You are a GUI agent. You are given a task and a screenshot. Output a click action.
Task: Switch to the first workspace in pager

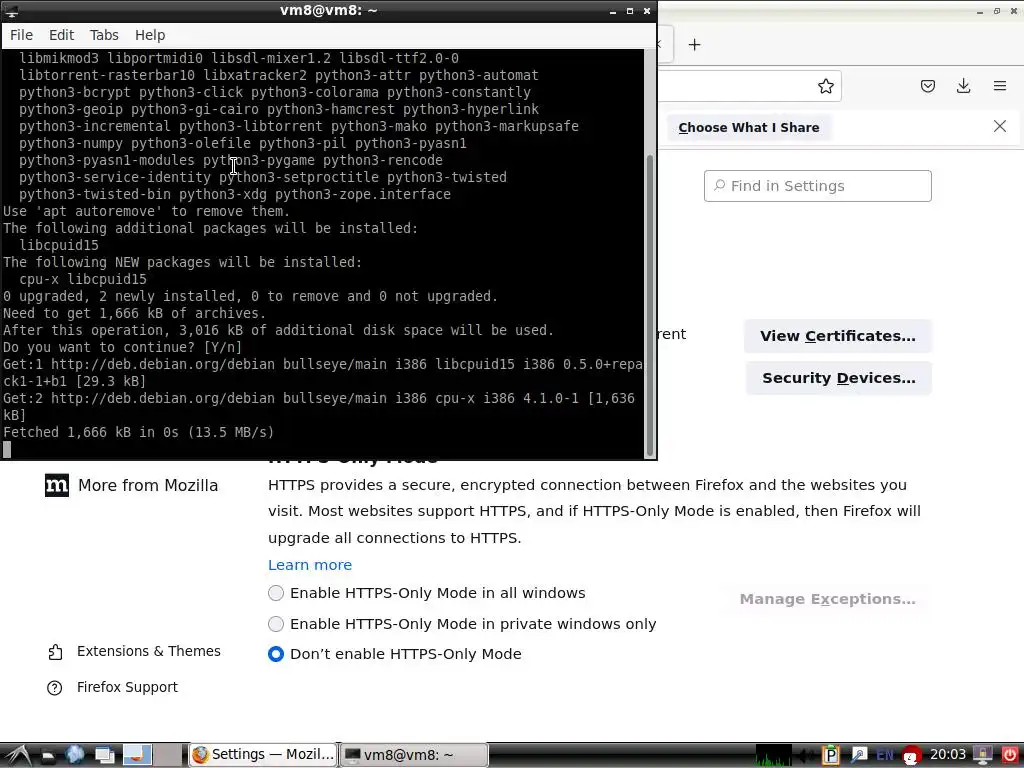click(137, 755)
